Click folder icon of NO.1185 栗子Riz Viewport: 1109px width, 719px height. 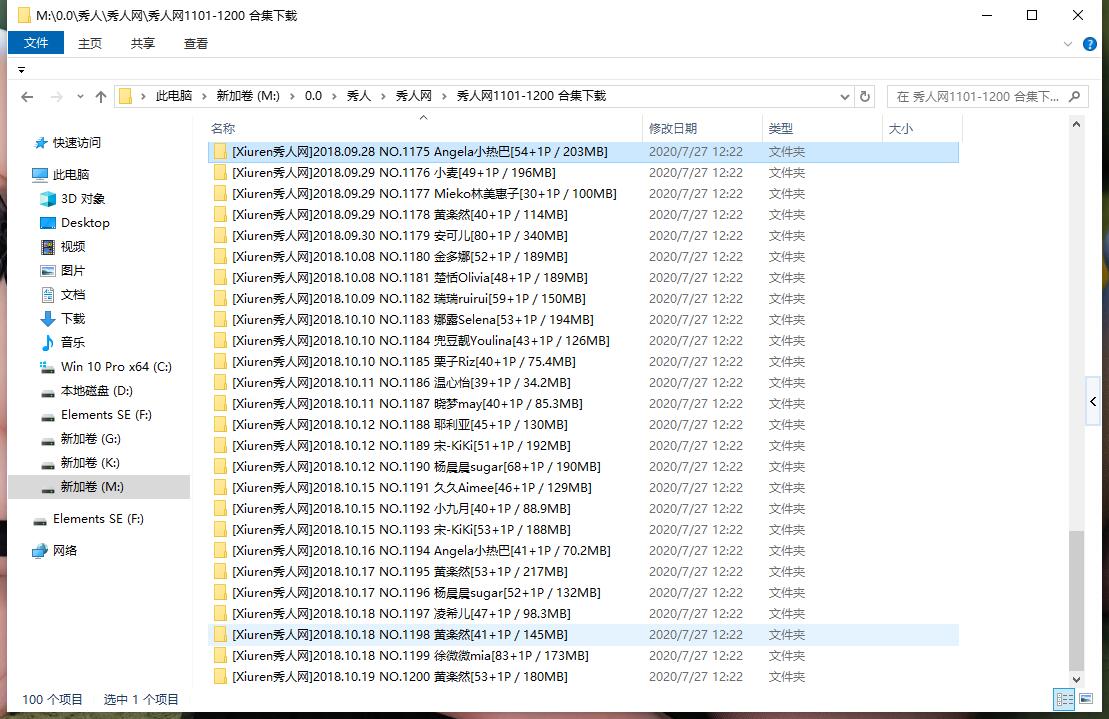221,361
